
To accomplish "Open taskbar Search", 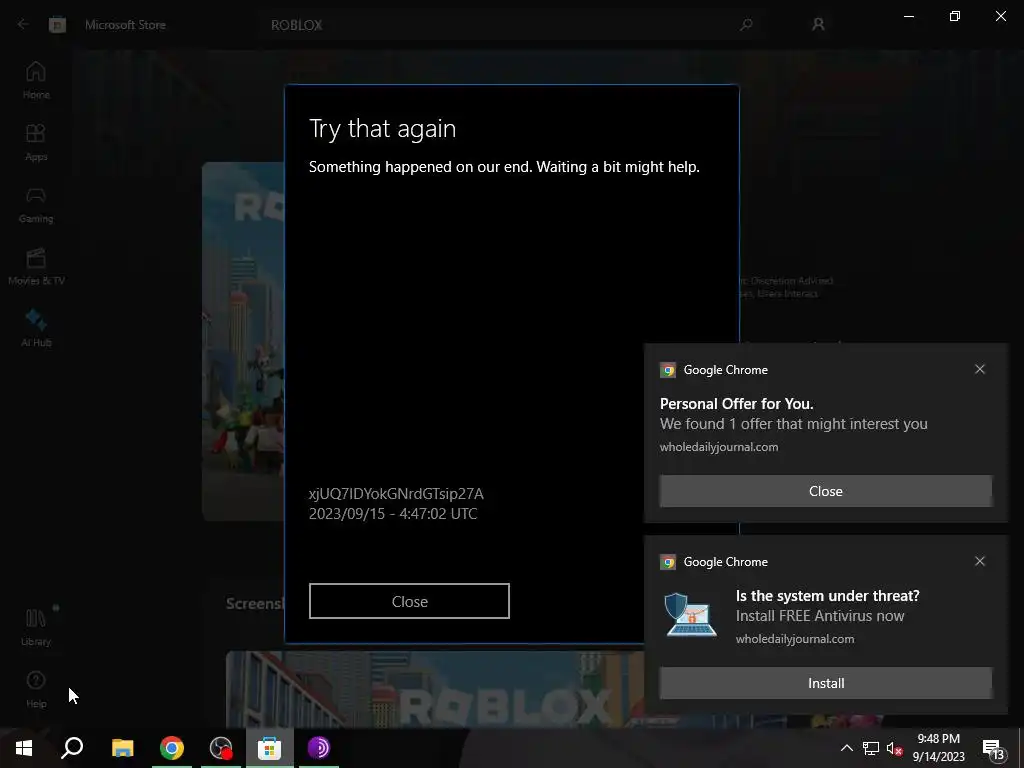I will [72, 748].
